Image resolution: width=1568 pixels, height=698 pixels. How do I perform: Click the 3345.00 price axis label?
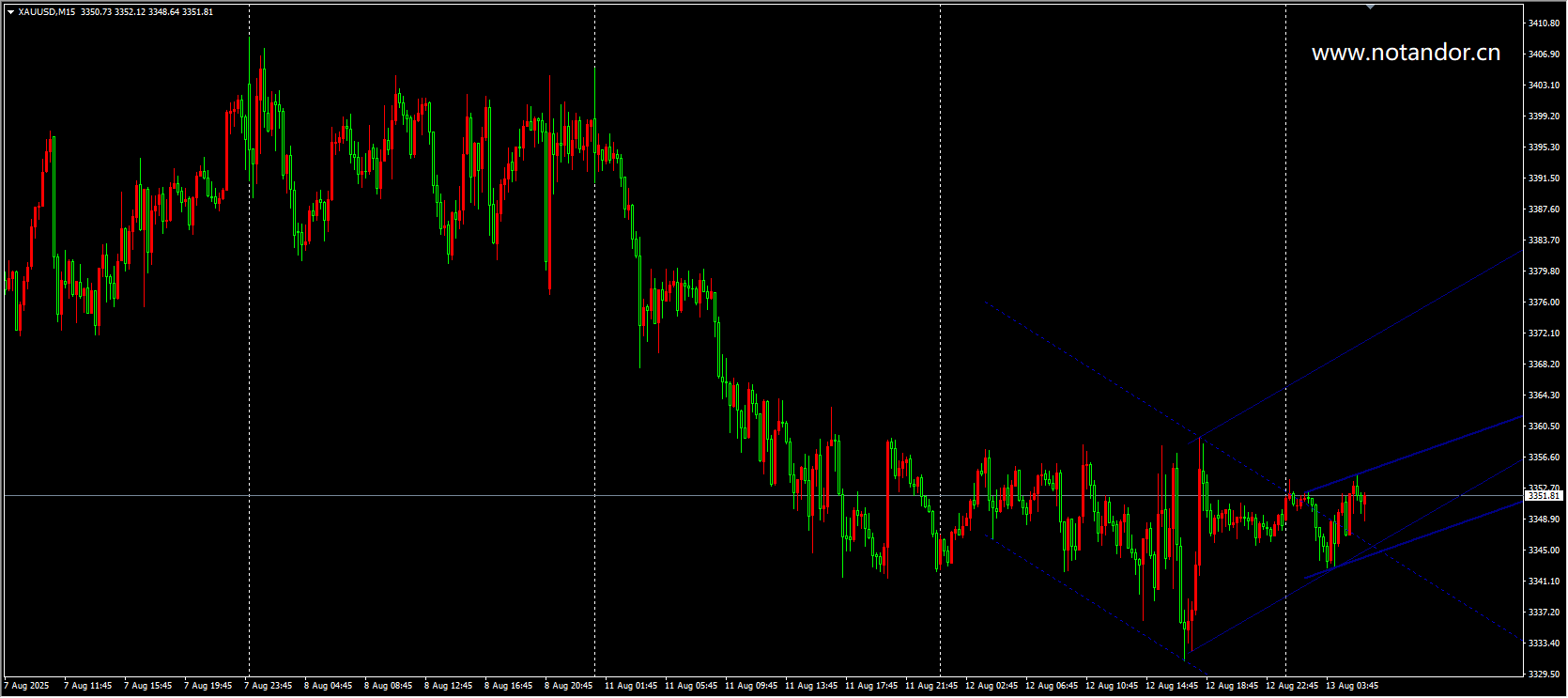[1544, 551]
